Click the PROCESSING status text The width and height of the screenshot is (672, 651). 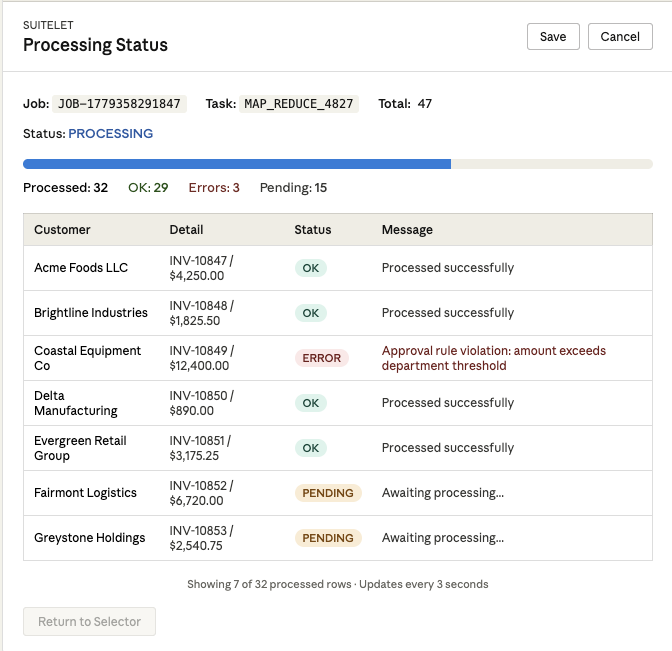[x=111, y=134]
